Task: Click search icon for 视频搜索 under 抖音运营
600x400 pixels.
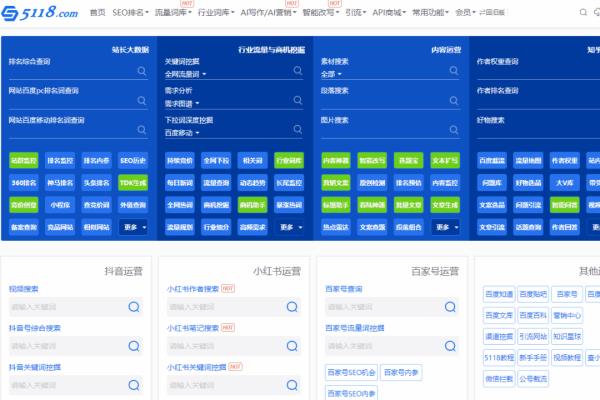Action: (x=134, y=307)
